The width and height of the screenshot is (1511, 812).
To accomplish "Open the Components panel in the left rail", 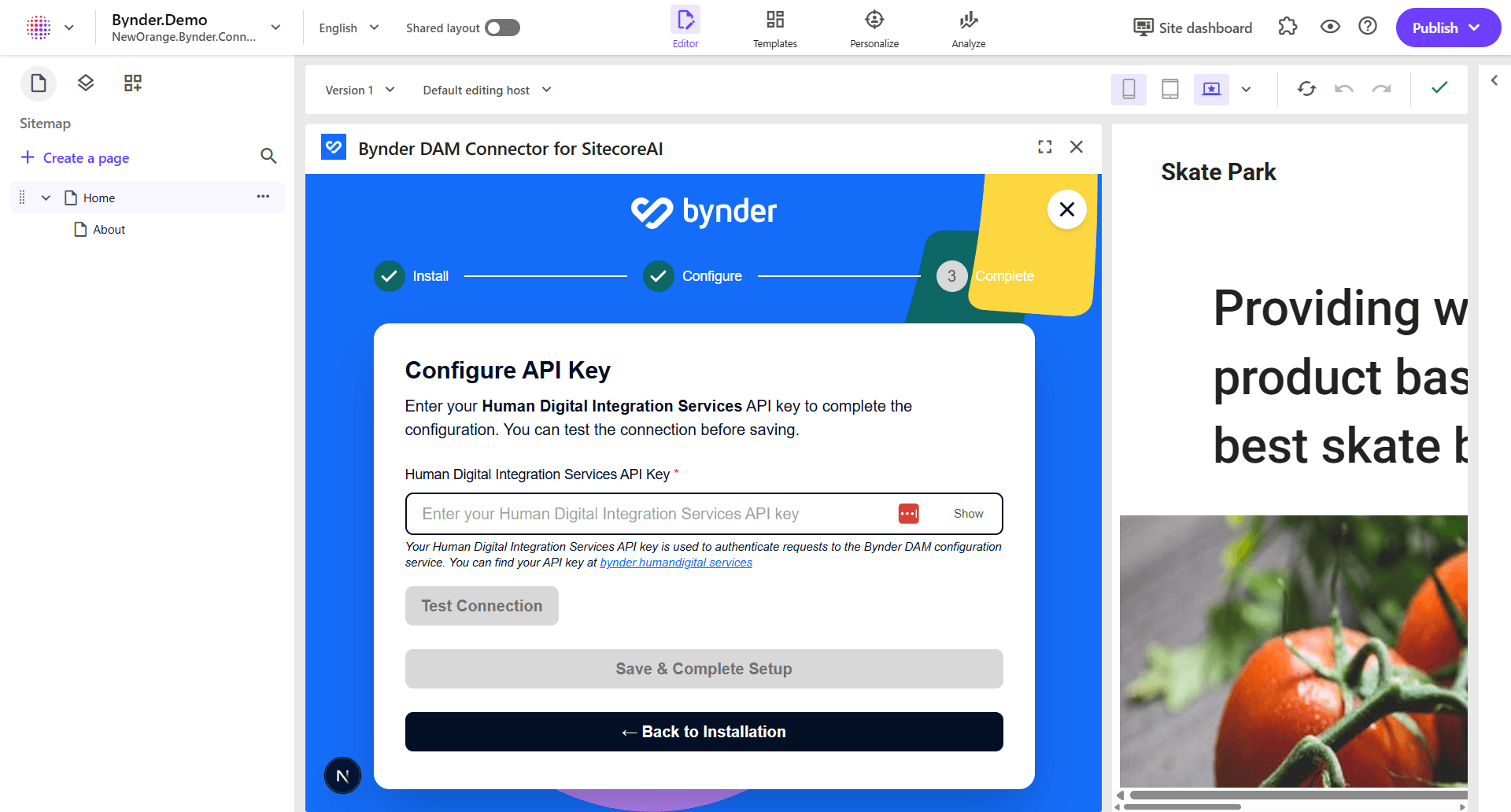I will coord(132,83).
